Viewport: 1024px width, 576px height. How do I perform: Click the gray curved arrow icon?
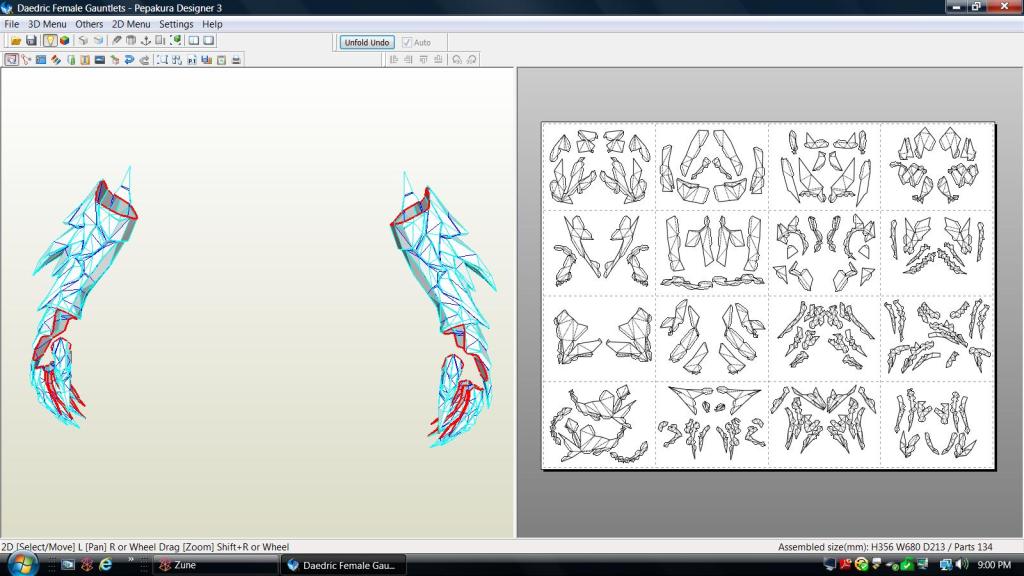coord(144,59)
